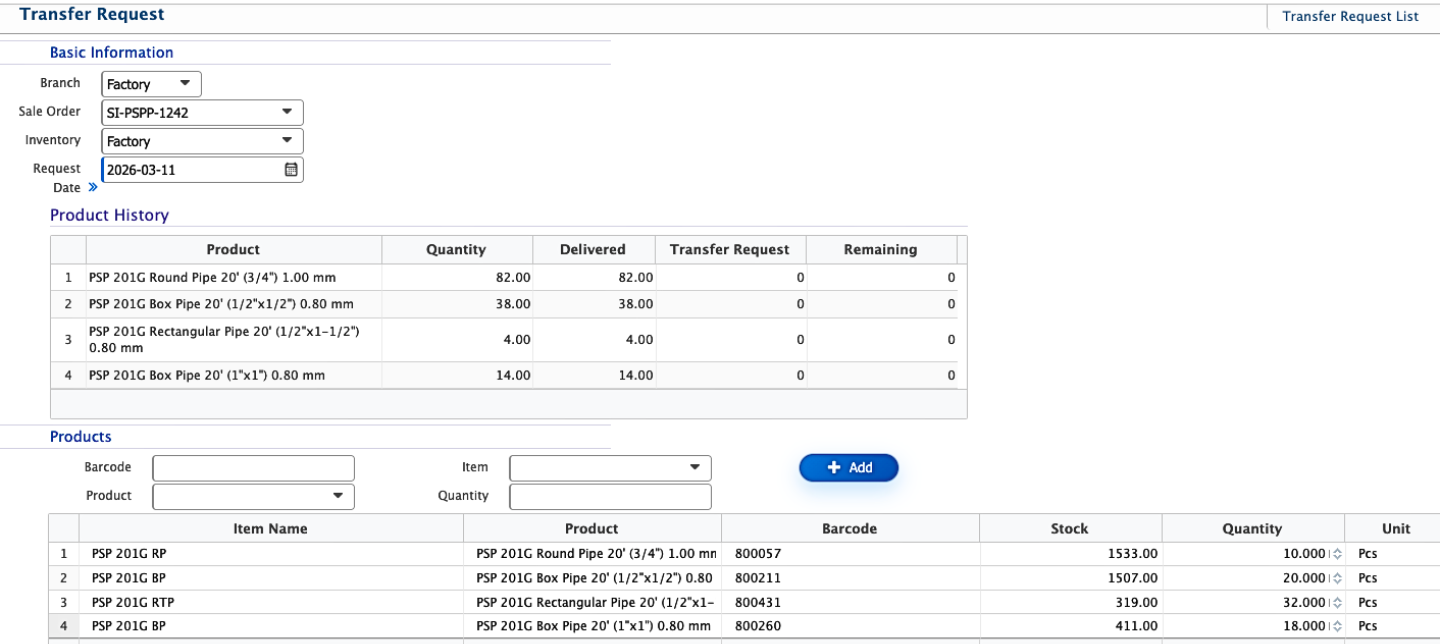Open the Branch dropdown
Screen dimensions: 1440x644
tap(151, 84)
